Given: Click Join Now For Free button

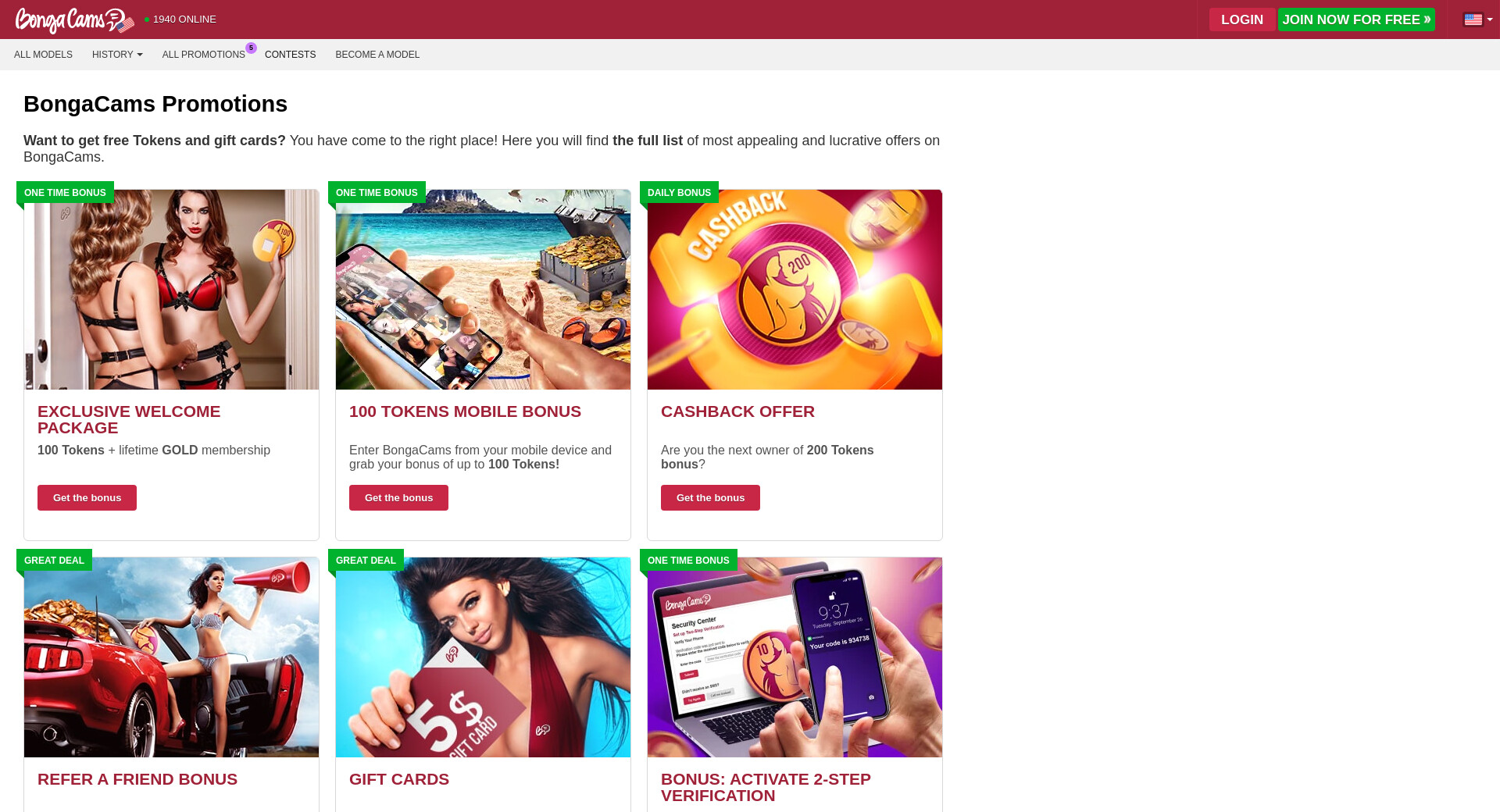Looking at the screenshot, I should click(1356, 20).
